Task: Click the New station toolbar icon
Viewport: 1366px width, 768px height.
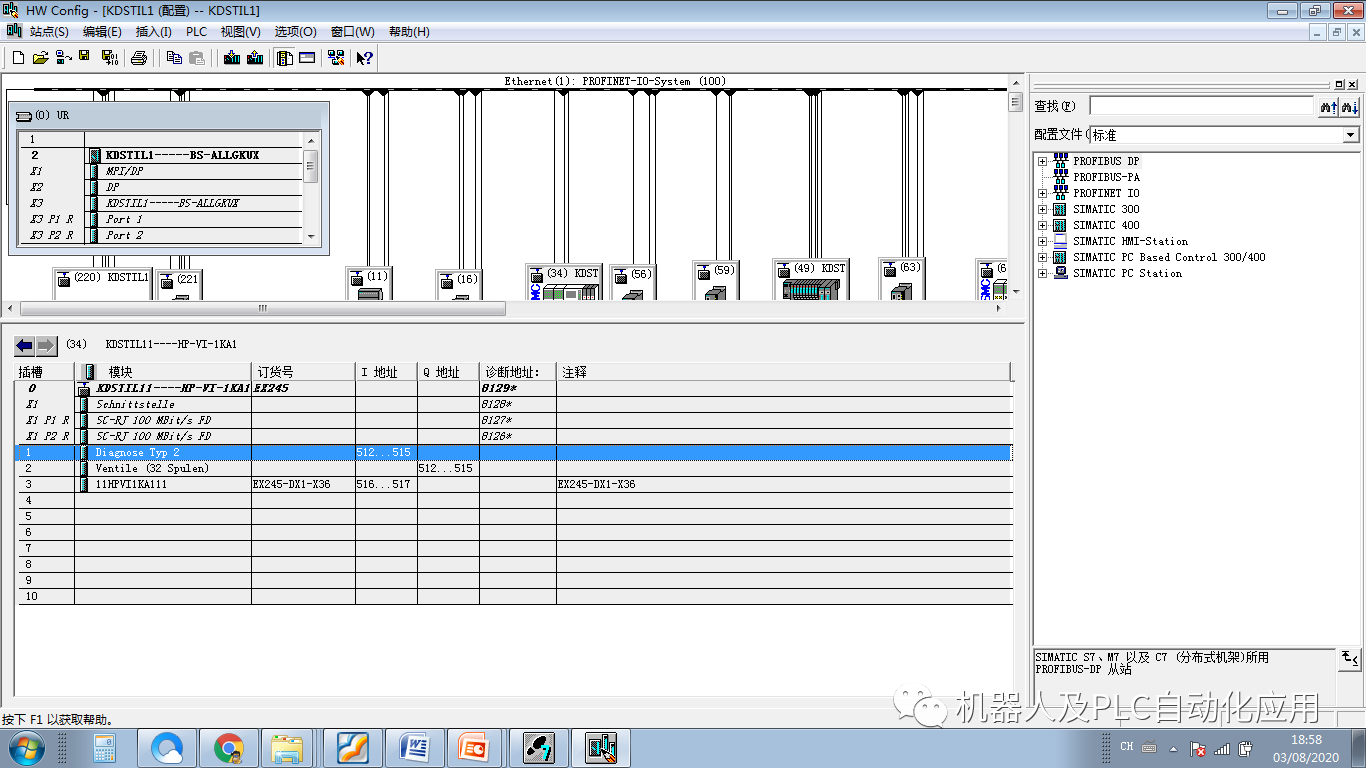Action: coord(18,58)
